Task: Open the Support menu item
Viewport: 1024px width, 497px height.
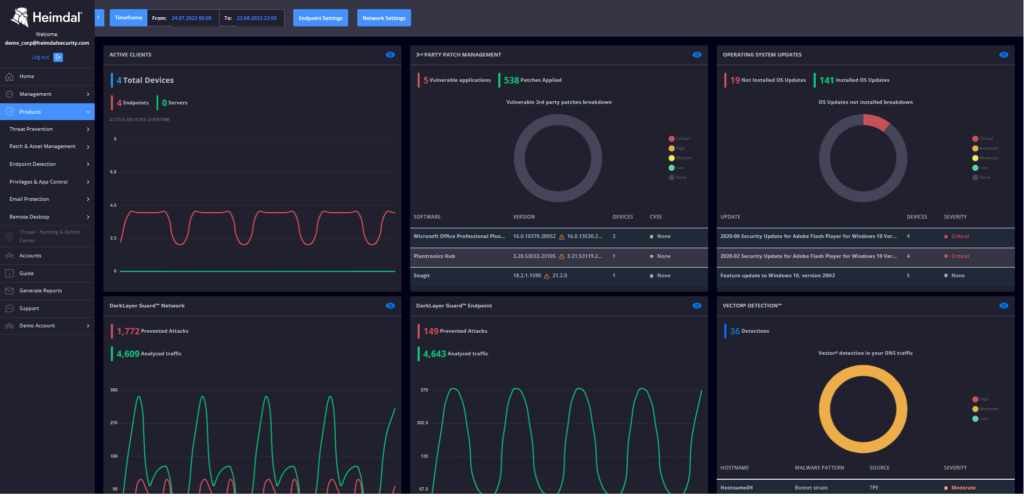Action: [x=47, y=308]
